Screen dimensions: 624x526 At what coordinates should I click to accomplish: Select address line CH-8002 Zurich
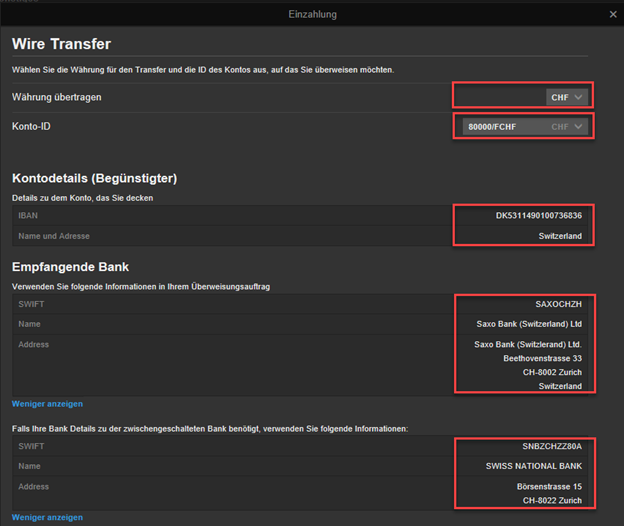(552, 372)
